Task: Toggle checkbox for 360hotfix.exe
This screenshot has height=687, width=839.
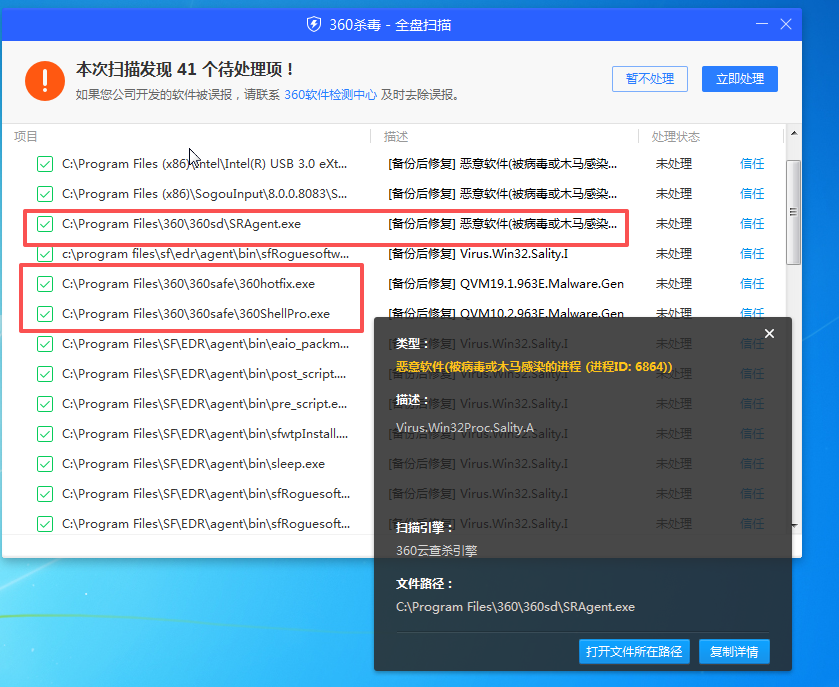Action: [x=44, y=284]
